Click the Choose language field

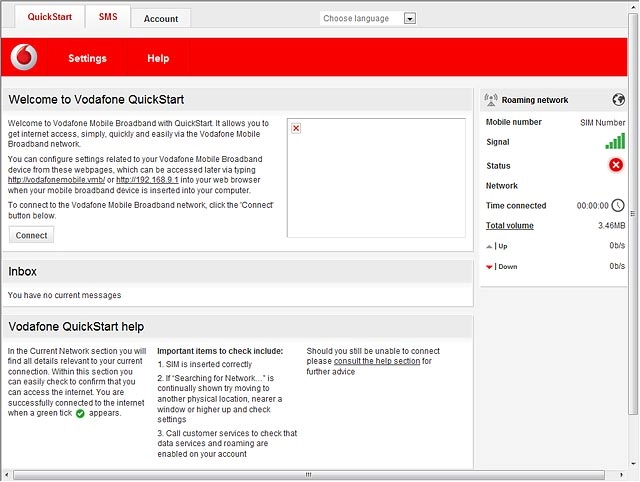point(367,18)
